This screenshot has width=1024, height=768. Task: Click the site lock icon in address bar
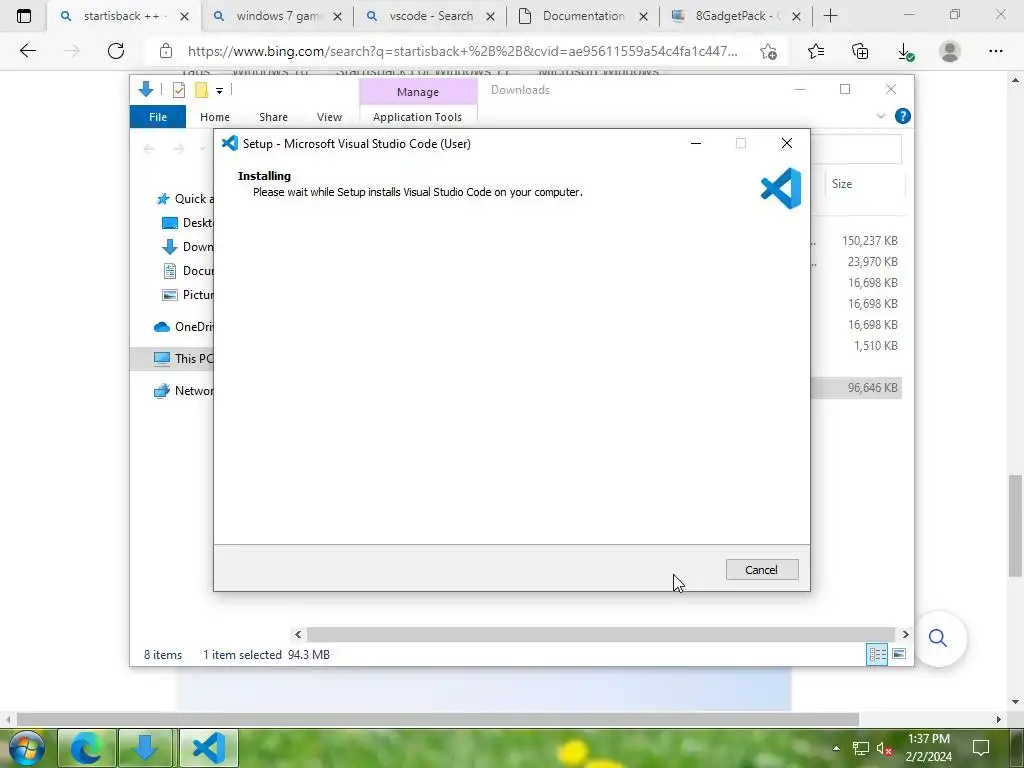pos(166,51)
